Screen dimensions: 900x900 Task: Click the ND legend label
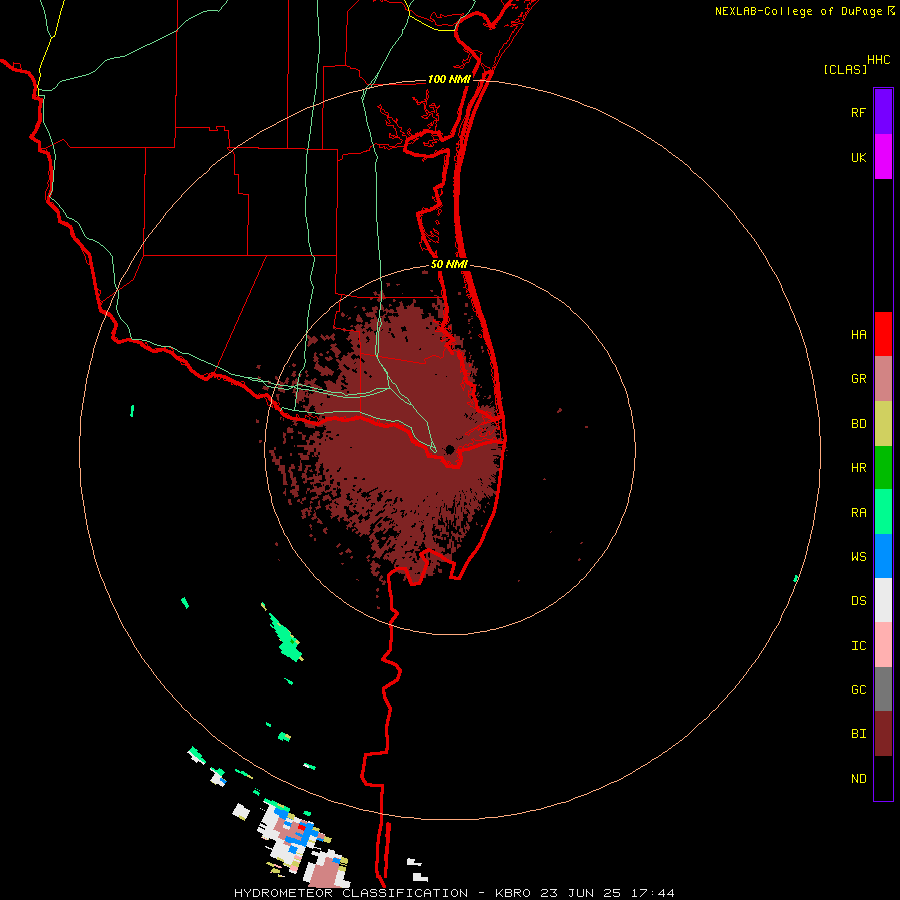[x=858, y=779]
